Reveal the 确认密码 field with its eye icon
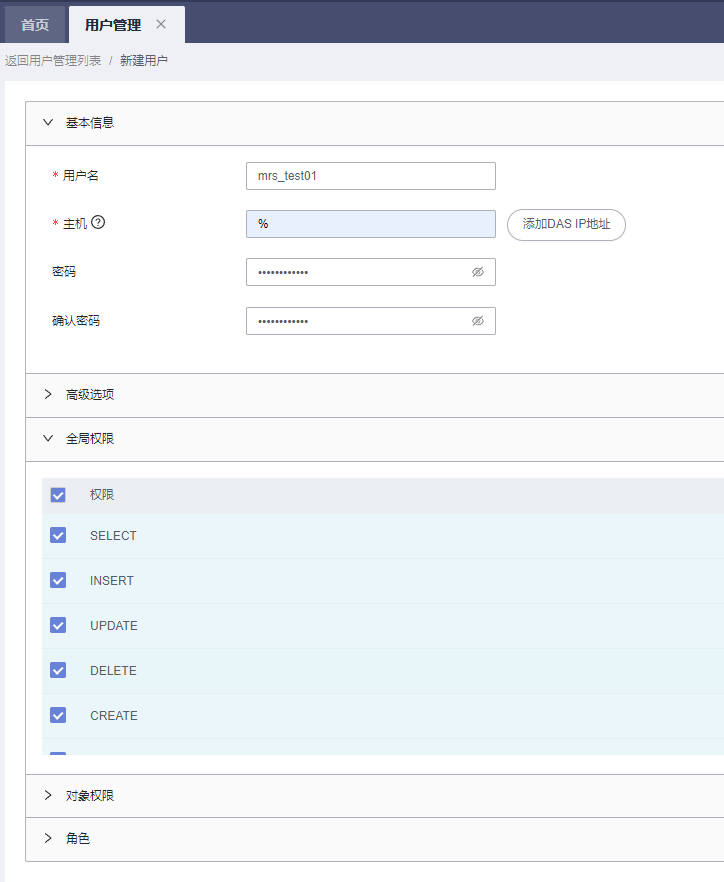 (x=478, y=321)
